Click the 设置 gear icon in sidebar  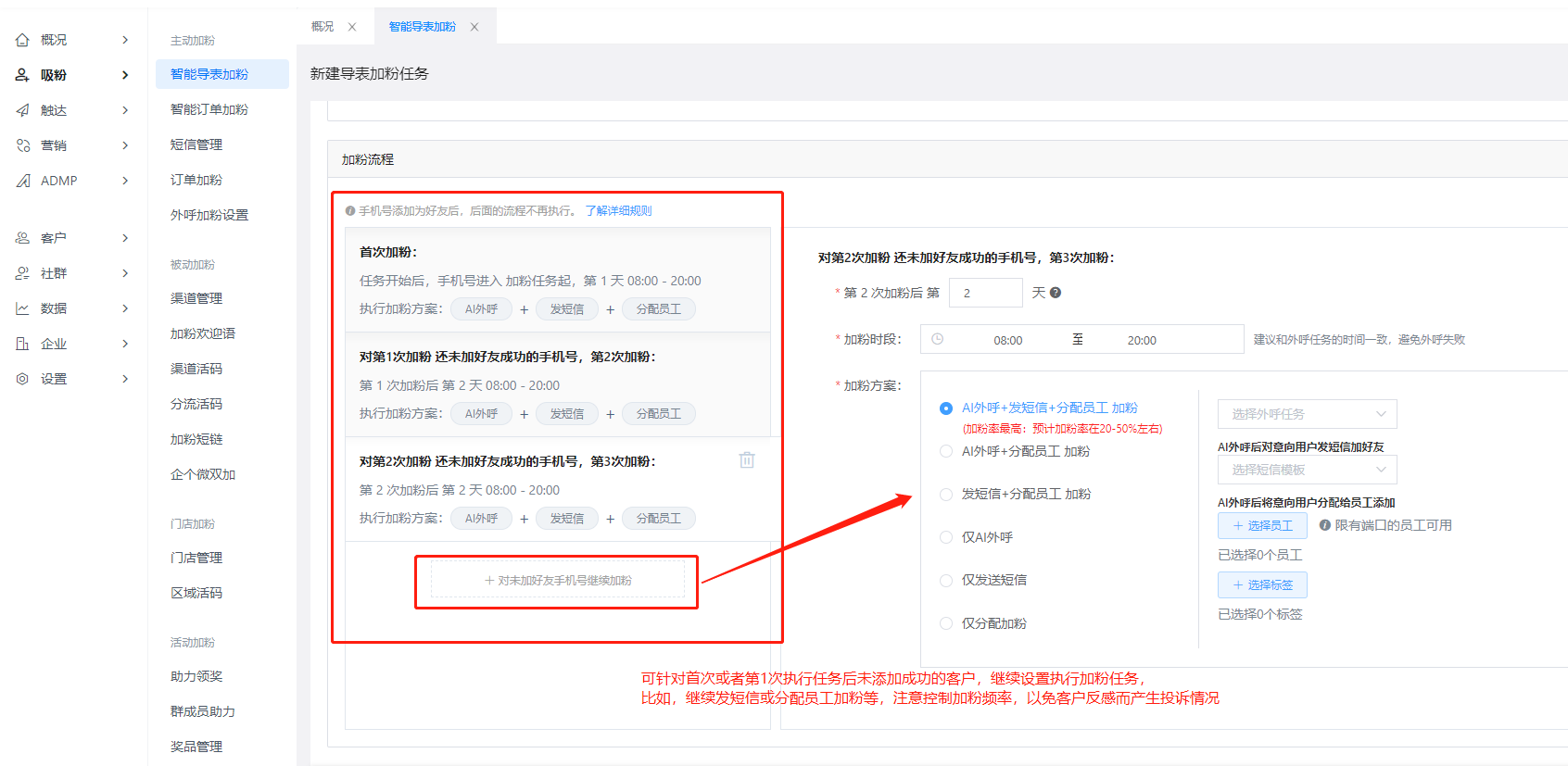pyautogui.click(x=22, y=379)
